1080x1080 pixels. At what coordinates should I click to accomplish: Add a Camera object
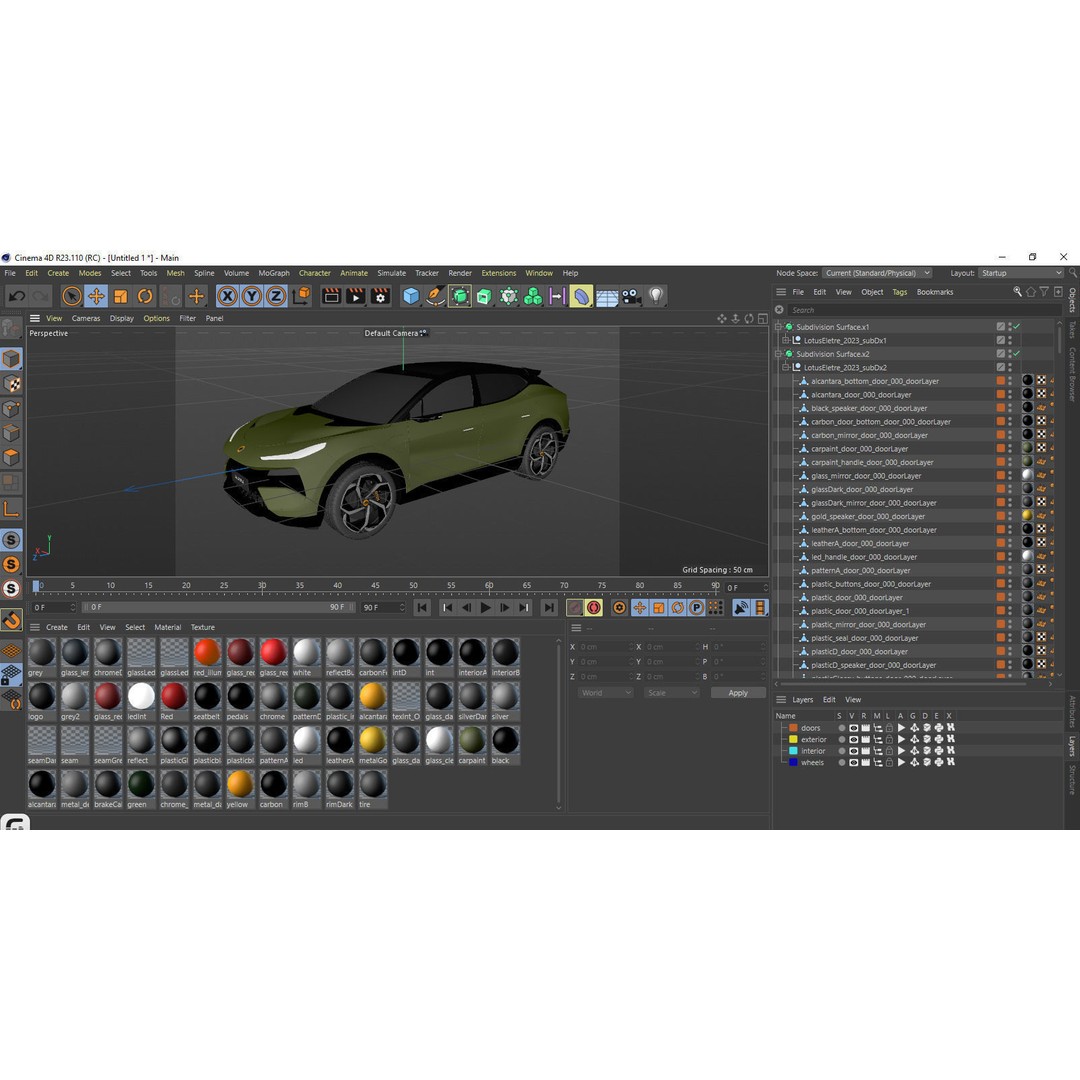[631, 296]
